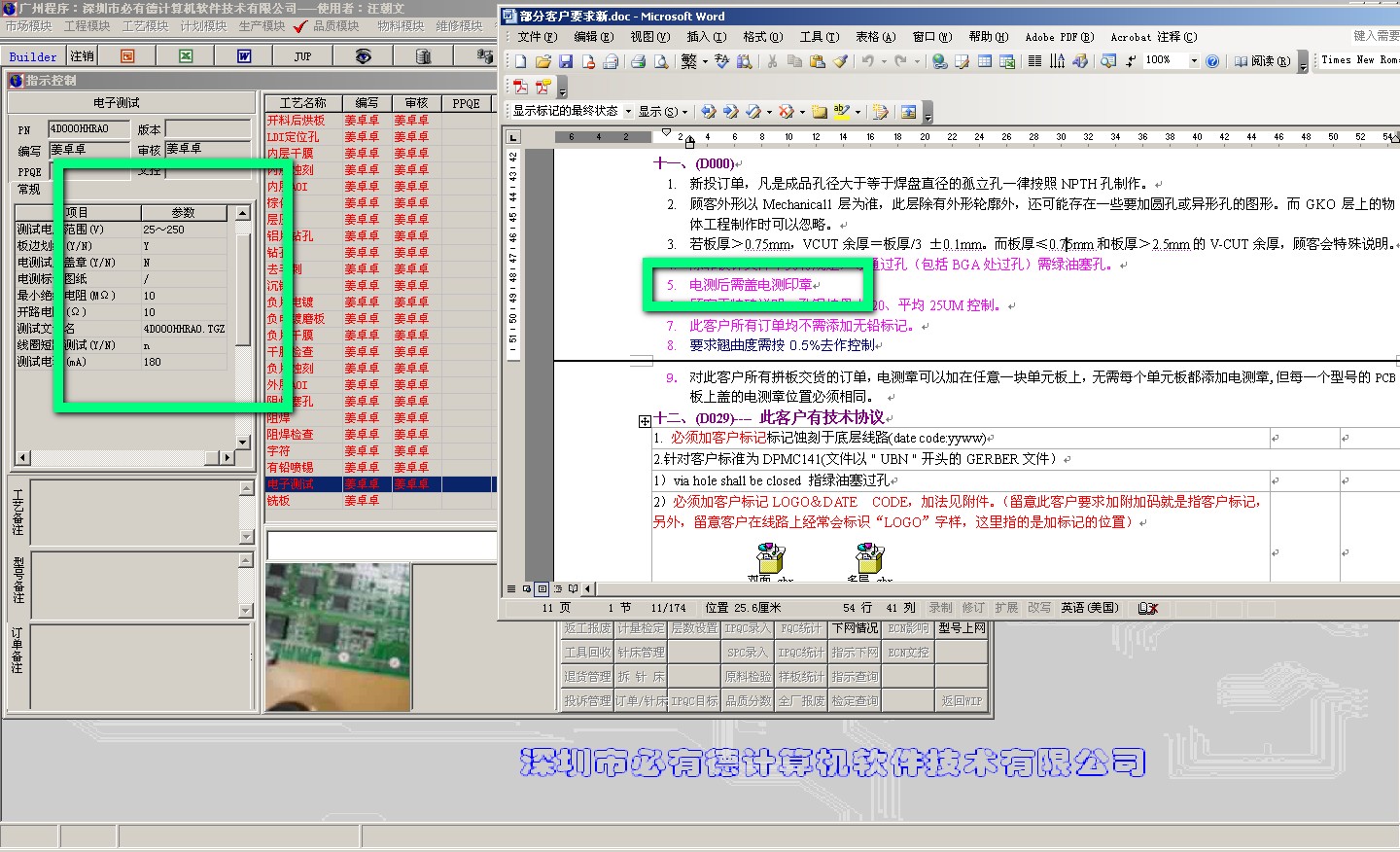This screenshot has width=1400, height=852.
Task: Click the first Adobe PDF convert icon
Action: tap(520, 86)
